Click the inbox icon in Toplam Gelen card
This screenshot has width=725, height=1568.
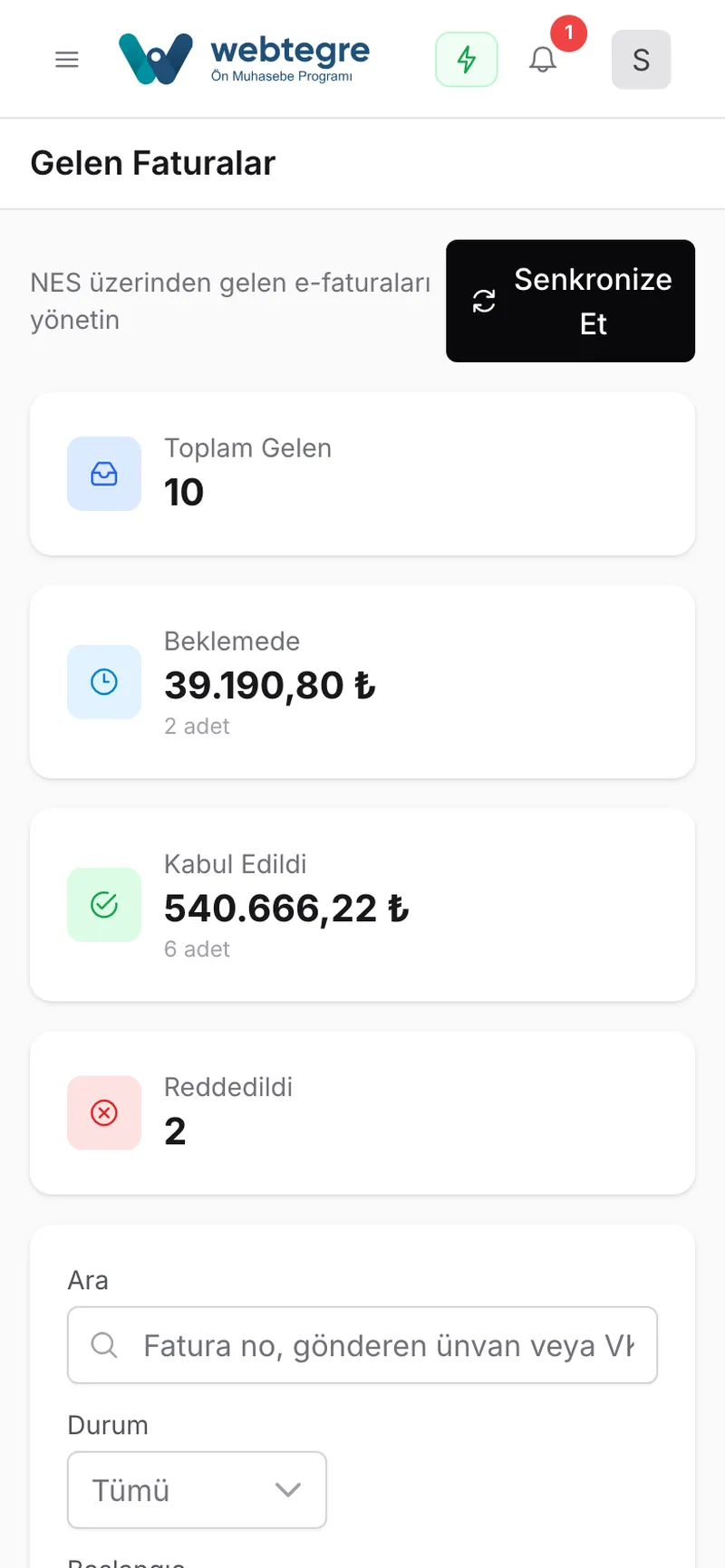click(104, 474)
